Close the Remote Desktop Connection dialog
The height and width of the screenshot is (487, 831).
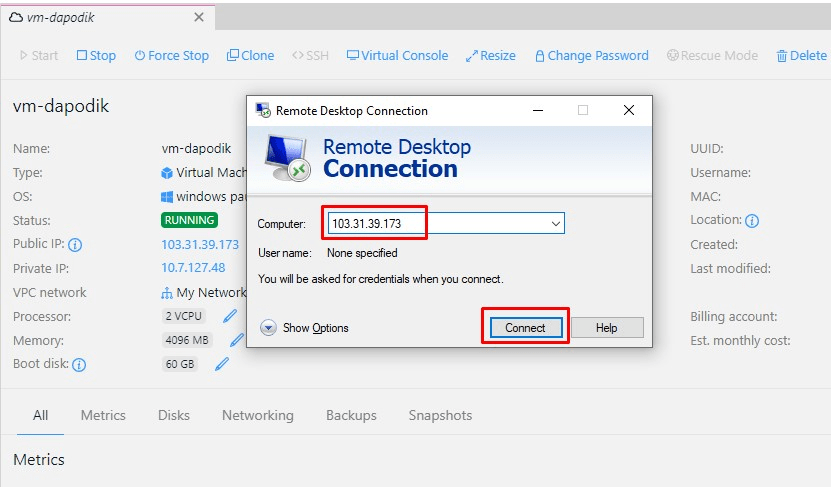629,110
